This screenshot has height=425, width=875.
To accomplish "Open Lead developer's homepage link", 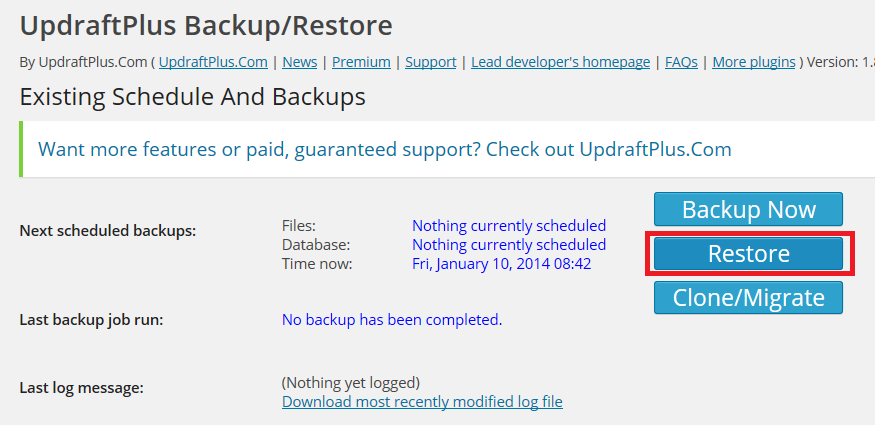I will coord(560,62).
